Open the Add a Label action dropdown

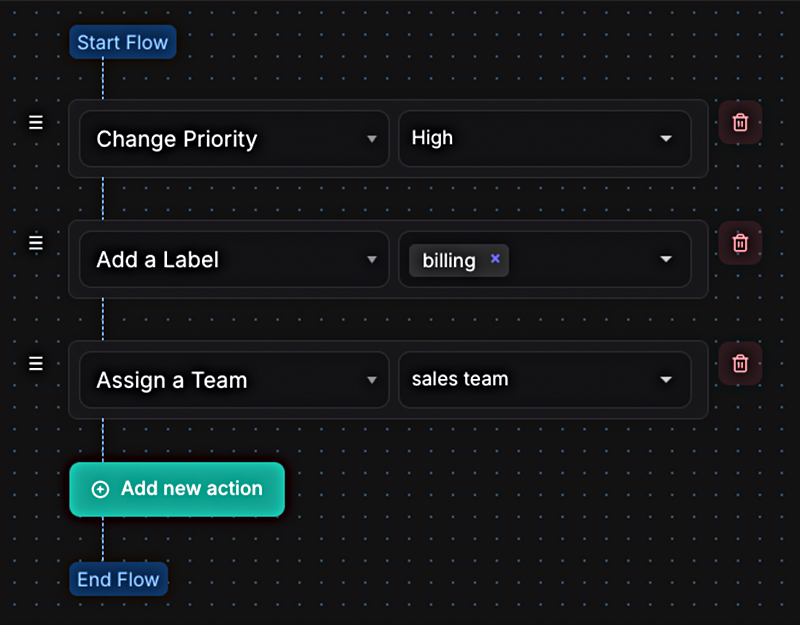pyautogui.click(x=371, y=260)
